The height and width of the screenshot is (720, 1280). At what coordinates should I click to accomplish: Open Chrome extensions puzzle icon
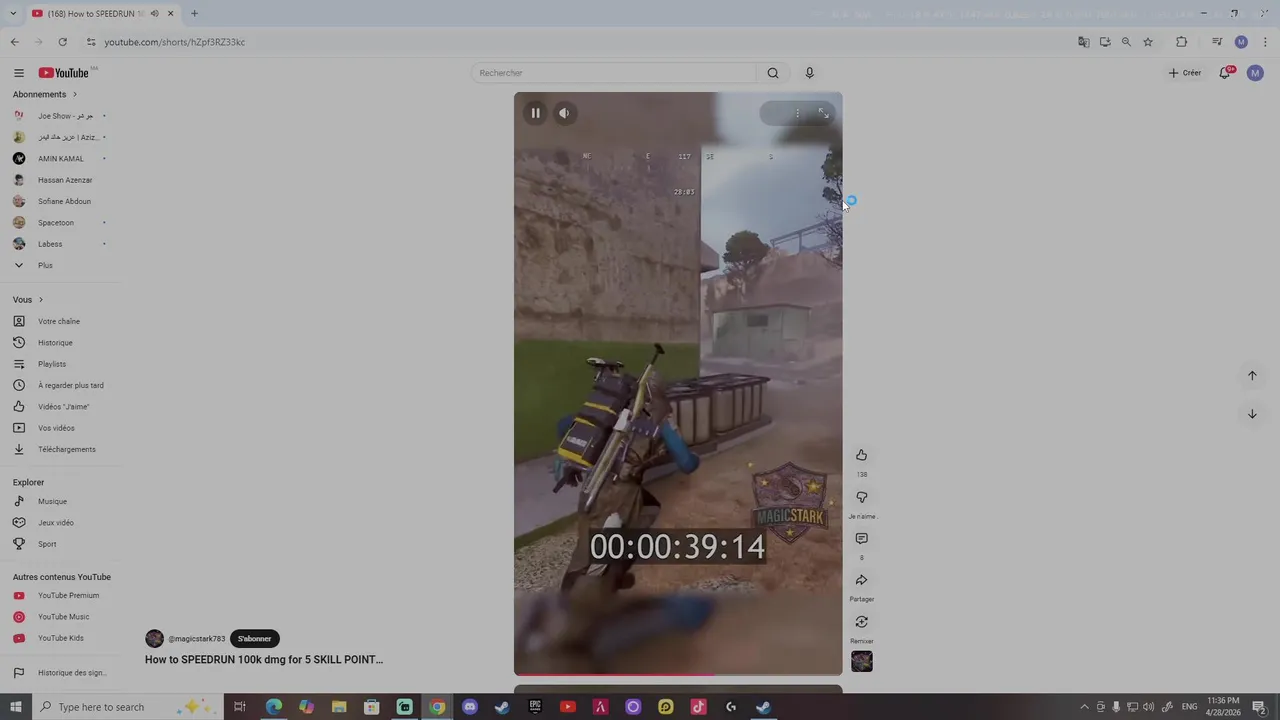point(1181,42)
